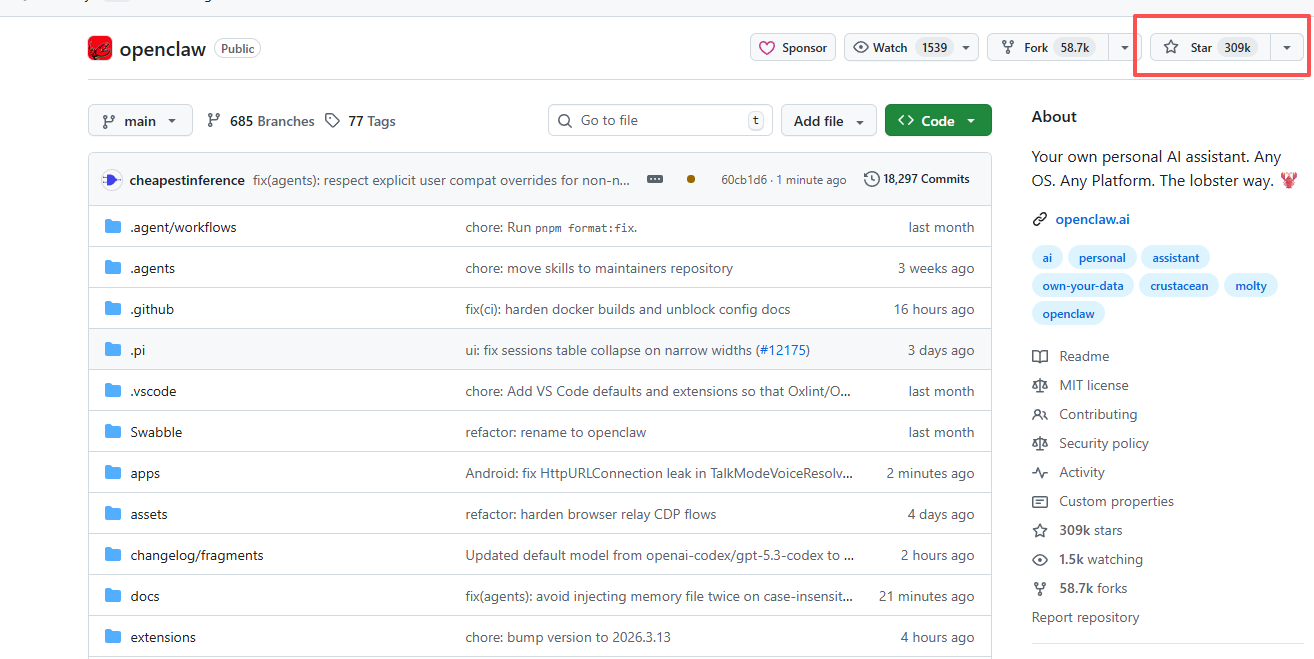Click the commit details ellipsis icon

tap(655, 179)
